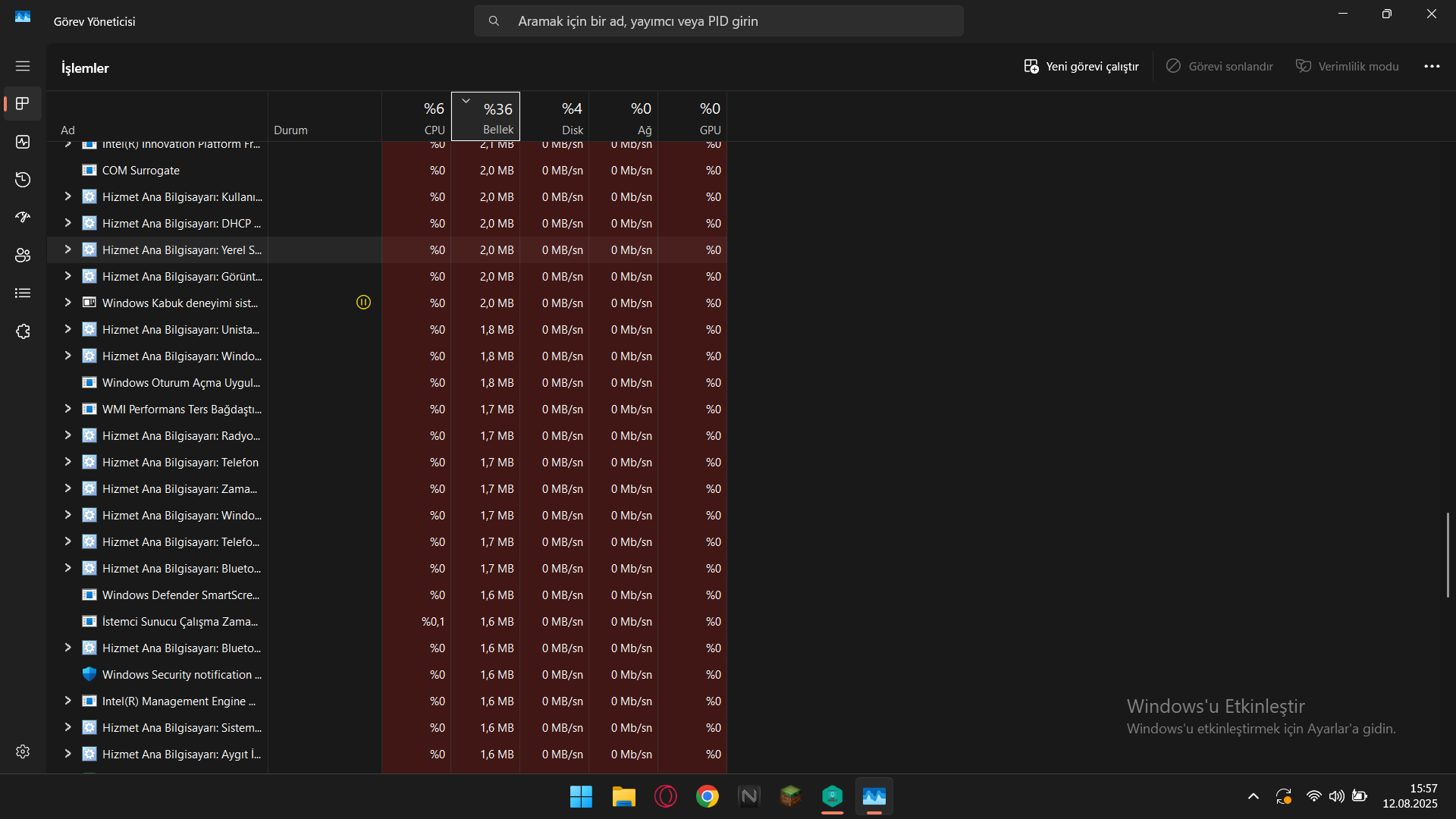Sort by the CPU column header
The image size is (1456, 819).
[x=416, y=117]
